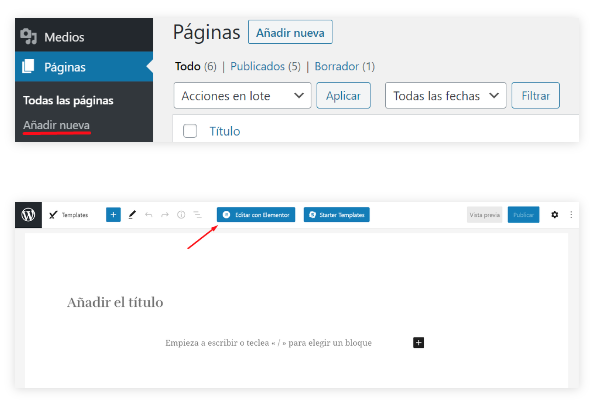Click the redo arrow icon
Screen dimensions: 599x409
click(x=165, y=215)
